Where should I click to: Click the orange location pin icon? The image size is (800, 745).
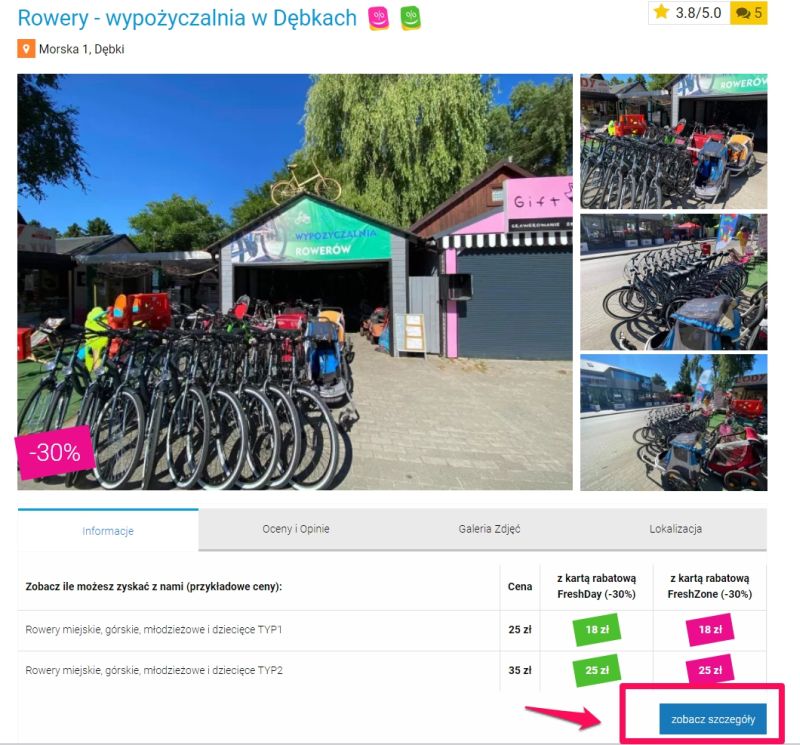tap(26, 48)
